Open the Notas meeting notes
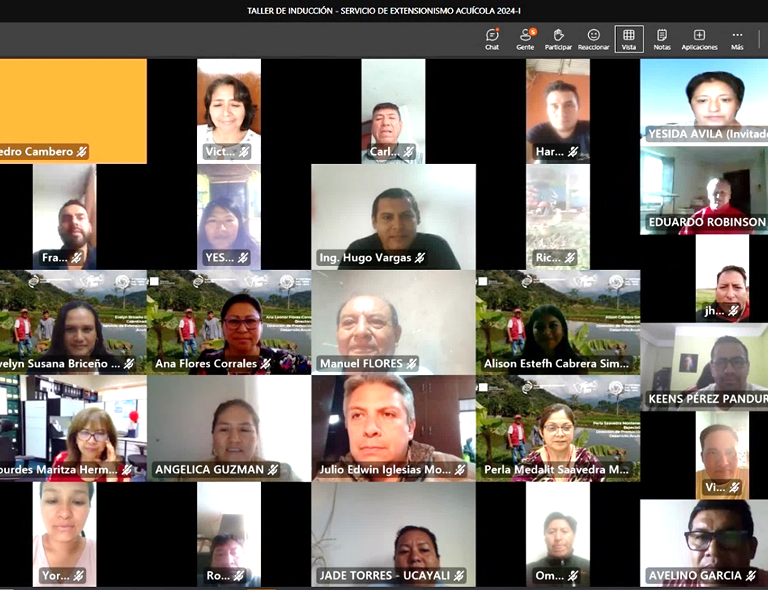The image size is (768, 590). click(x=662, y=39)
